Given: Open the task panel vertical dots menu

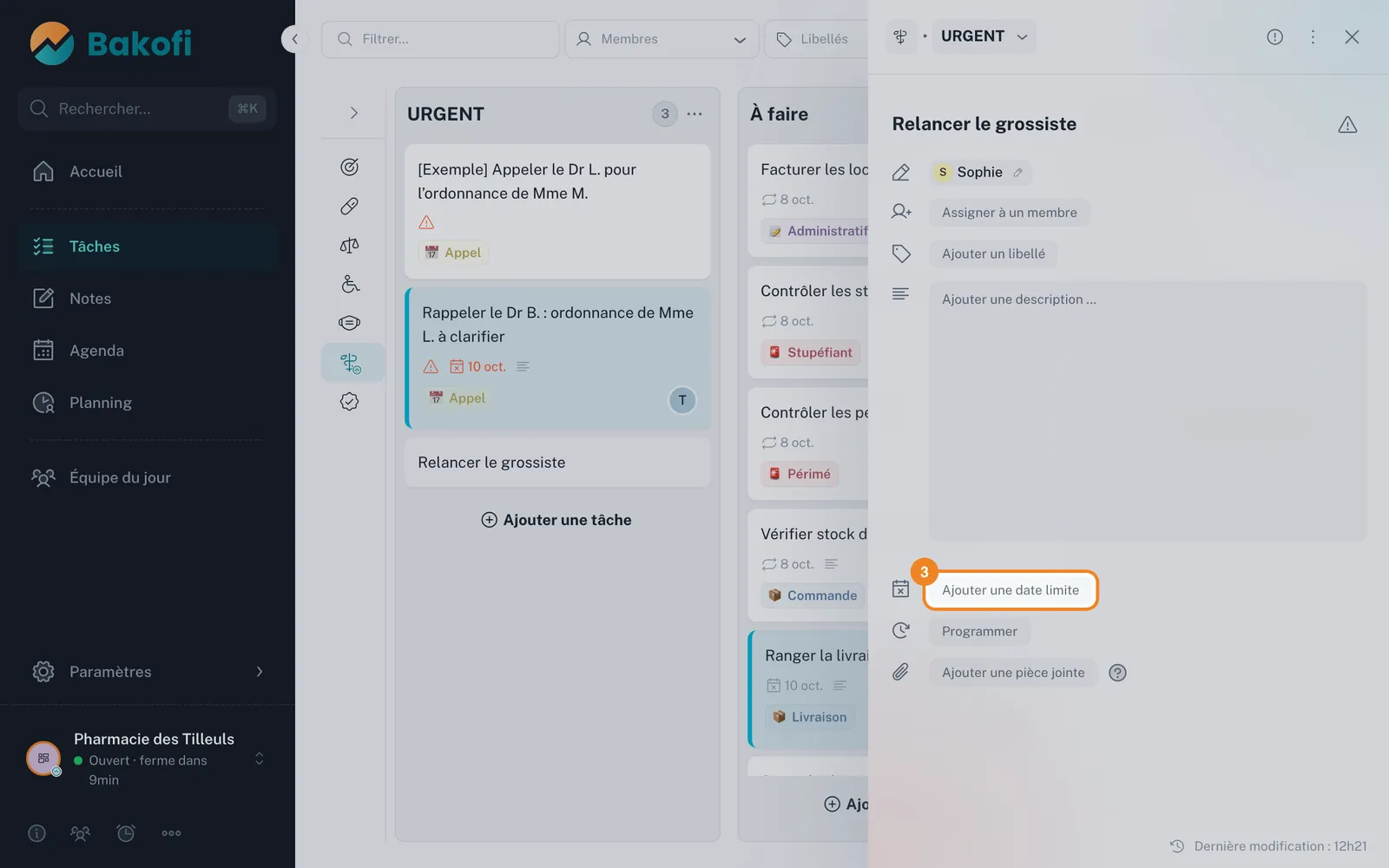Looking at the screenshot, I should [1313, 36].
